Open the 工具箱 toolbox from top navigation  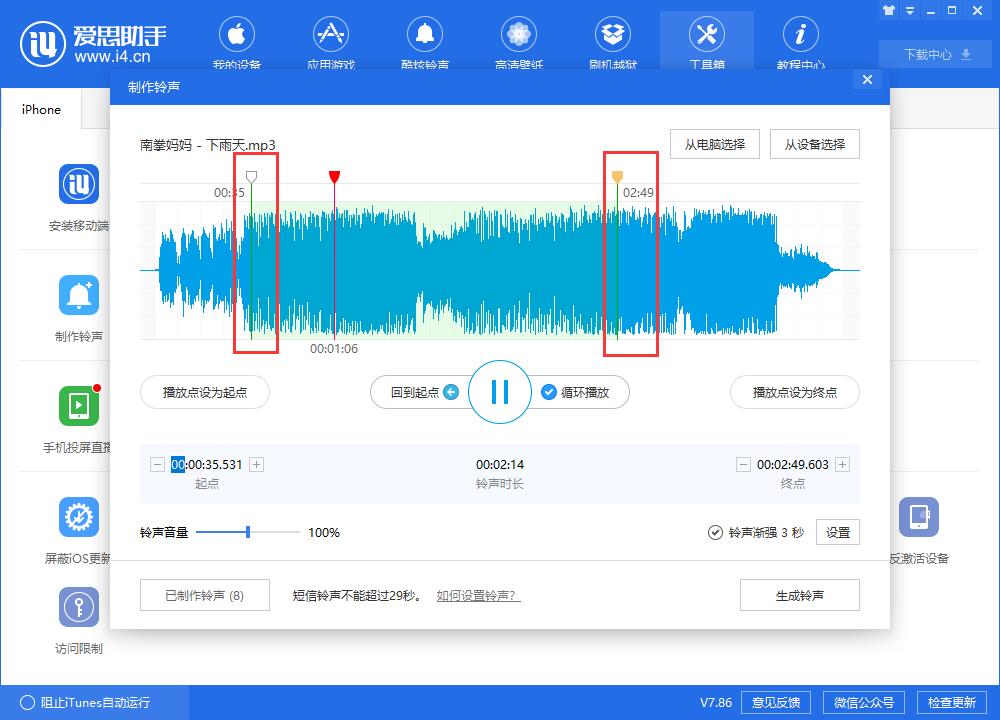tap(706, 40)
